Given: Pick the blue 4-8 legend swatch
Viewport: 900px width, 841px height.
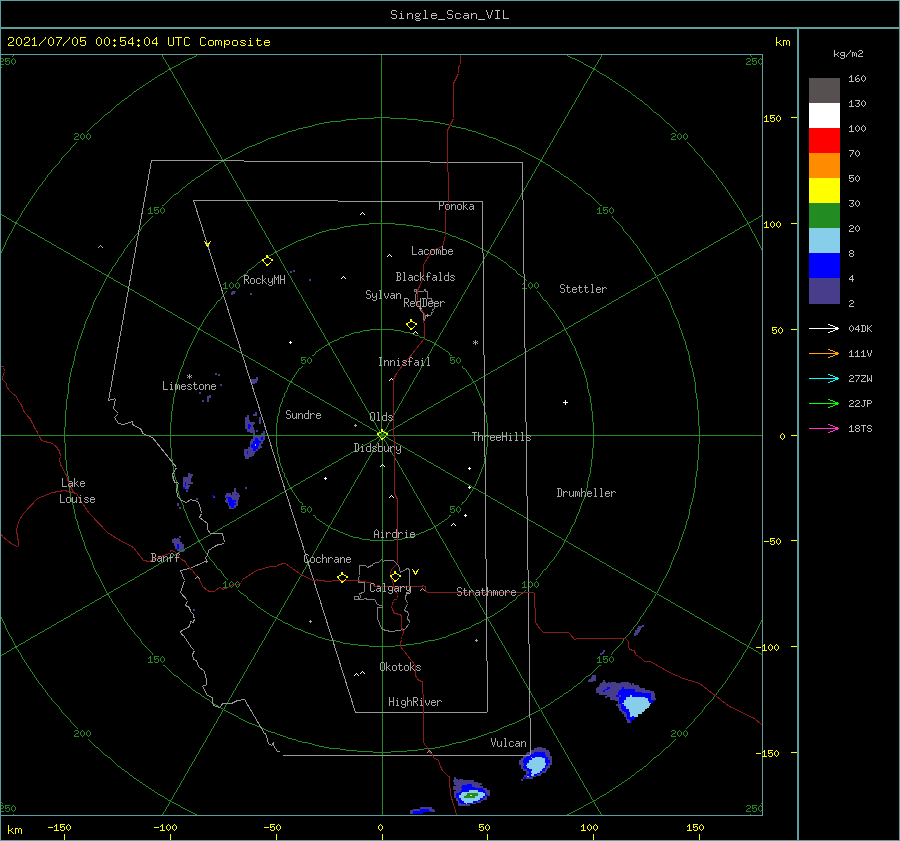Looking at the screenshot, I should coord(824,265).
